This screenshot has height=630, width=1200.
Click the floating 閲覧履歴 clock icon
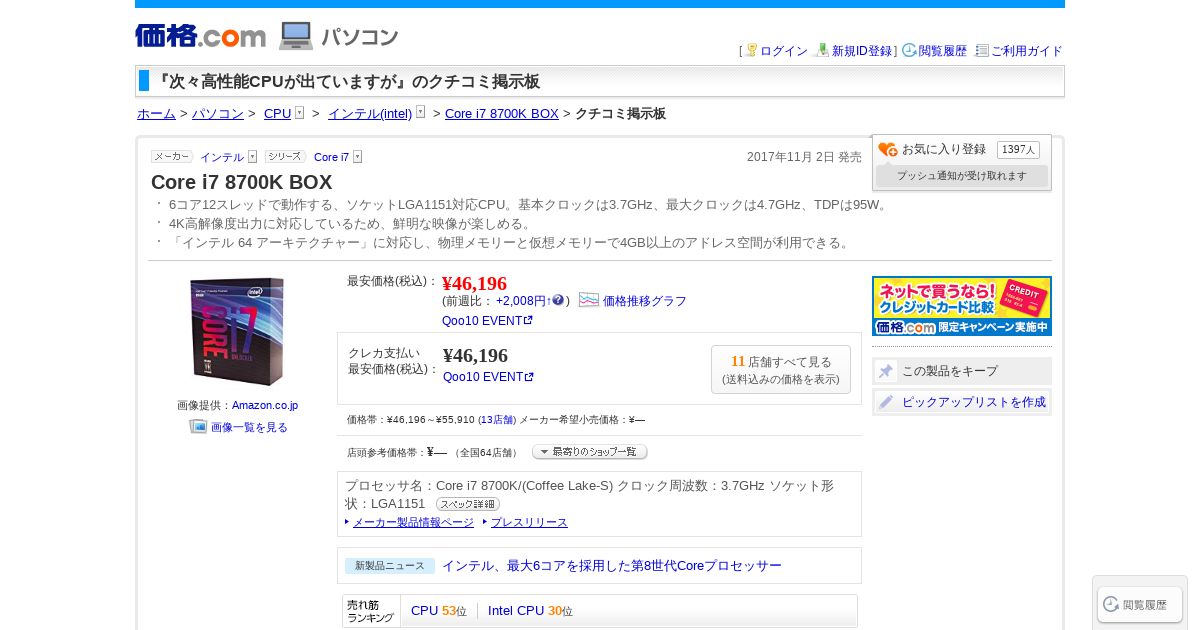click(1111, 604)
